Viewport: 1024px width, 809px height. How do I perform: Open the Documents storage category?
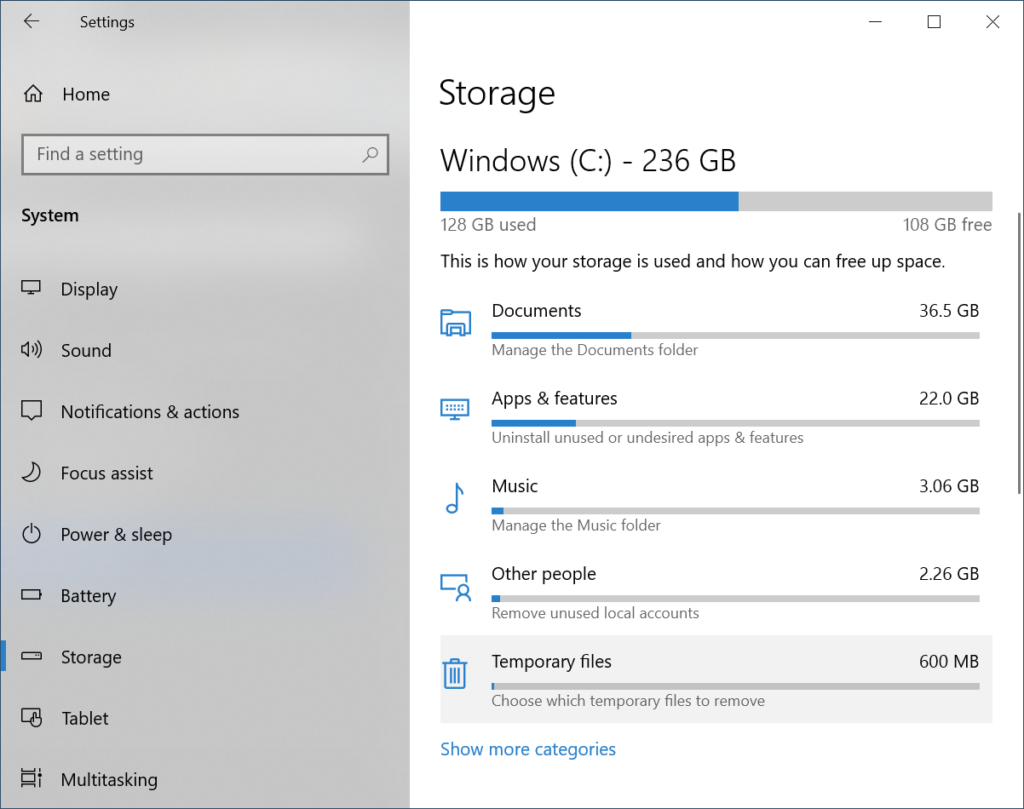pyautogui.click(x=716, y=329)
